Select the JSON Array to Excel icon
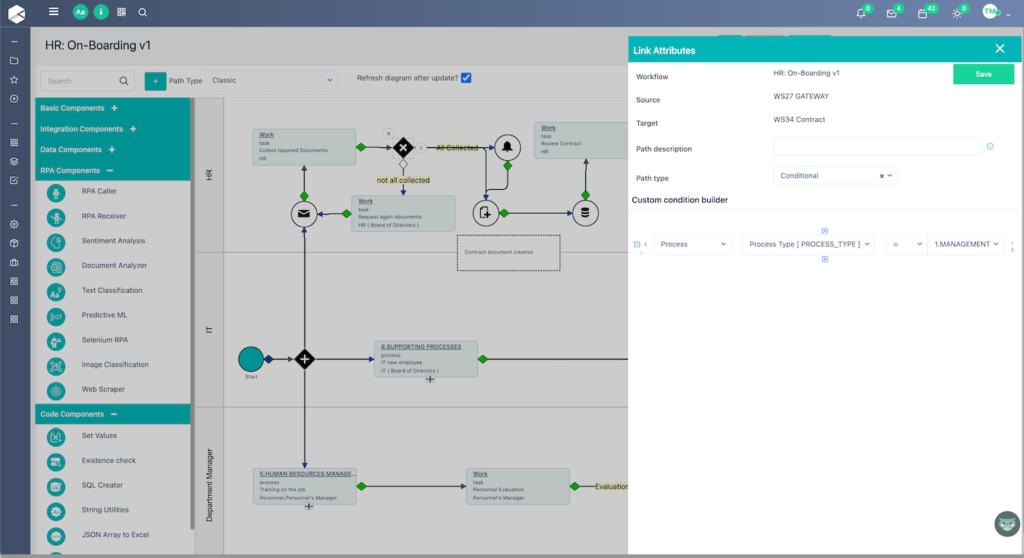Screen dimensions: 1024x558 click(56, 536)
